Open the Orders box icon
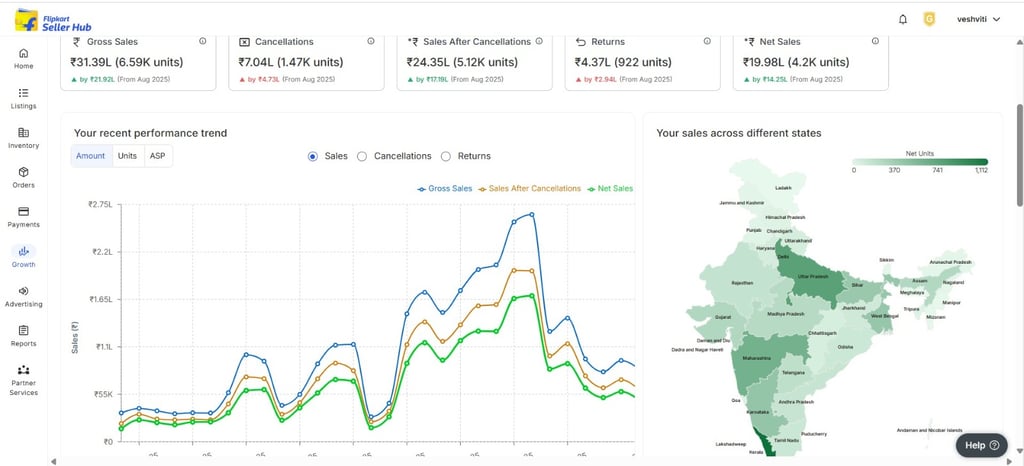Viewport: 1024px width, 466px height. [24, 172]
